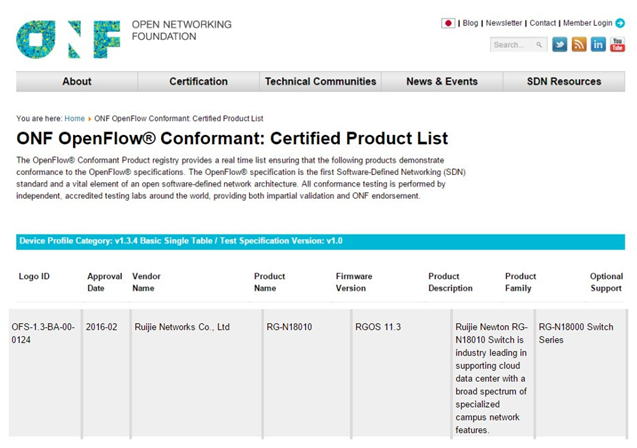Click the ONF logo

68,39
